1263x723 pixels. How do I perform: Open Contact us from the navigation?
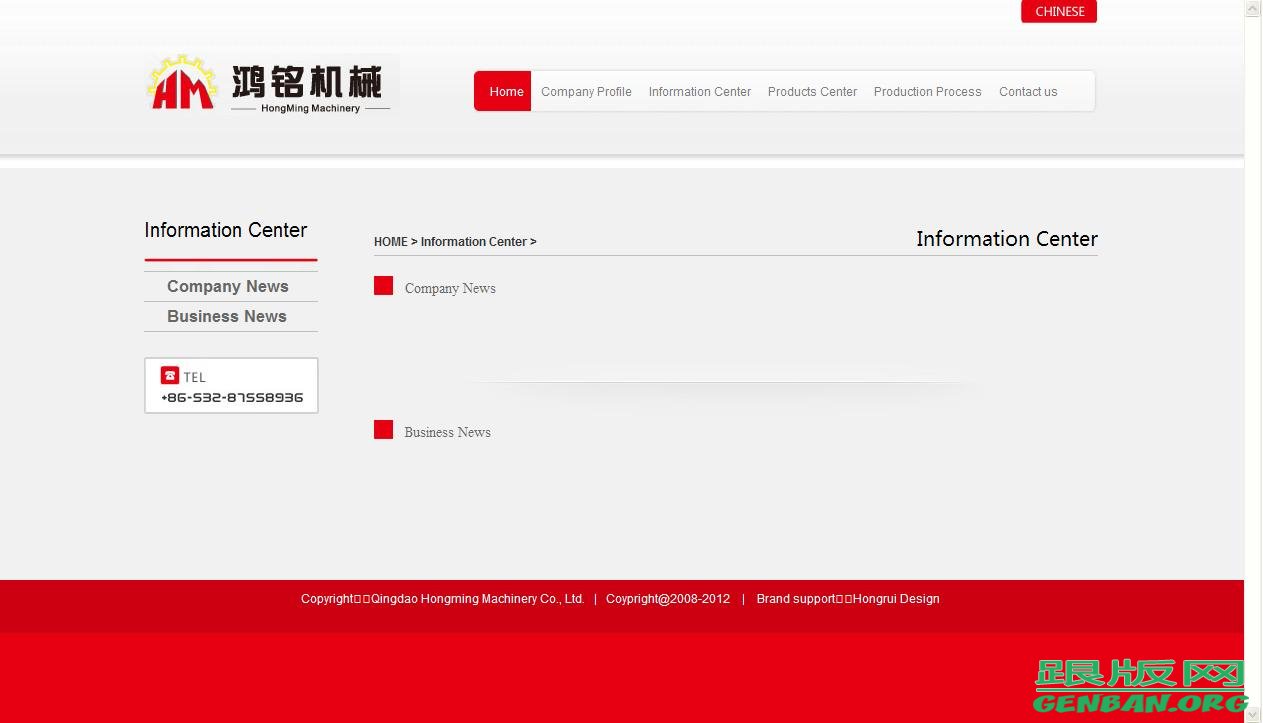pyautogui.click(x=1028, y=91)
